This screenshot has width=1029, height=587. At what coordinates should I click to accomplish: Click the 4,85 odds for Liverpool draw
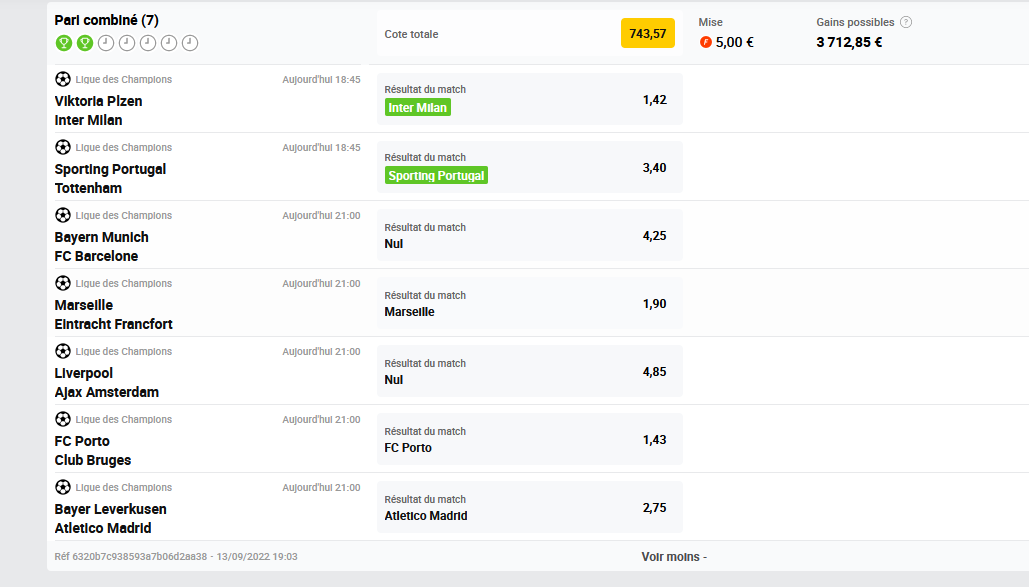click(x=654, y=372)
